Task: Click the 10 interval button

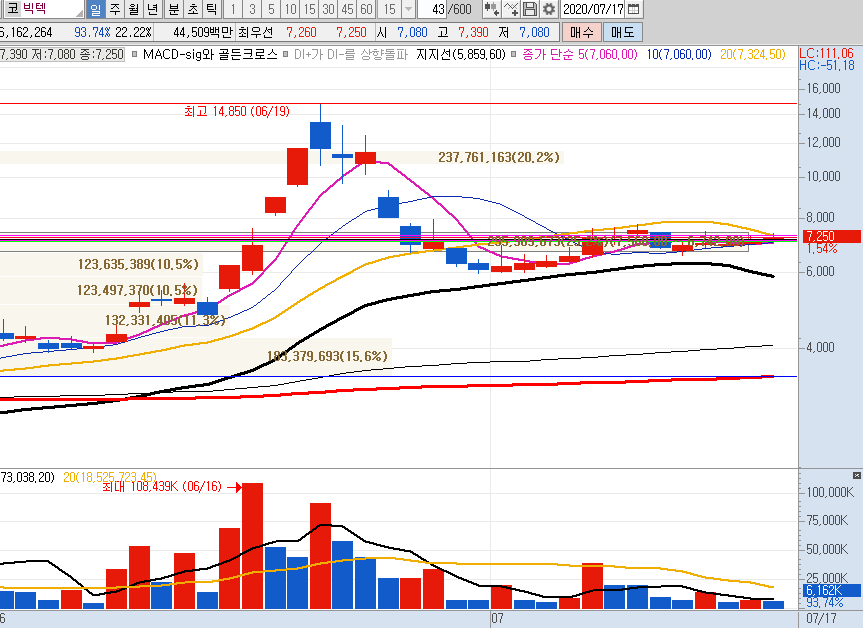Action: point(290,9)
